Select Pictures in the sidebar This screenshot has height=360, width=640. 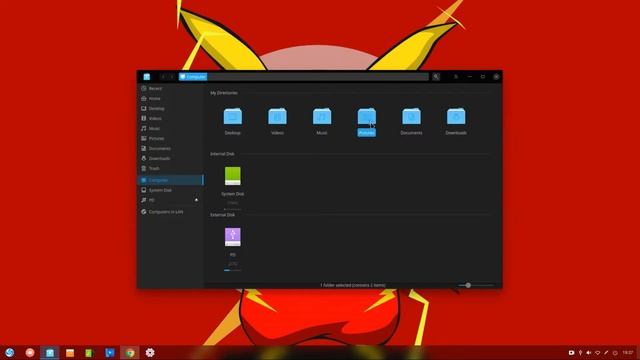(x=170, y=138)
